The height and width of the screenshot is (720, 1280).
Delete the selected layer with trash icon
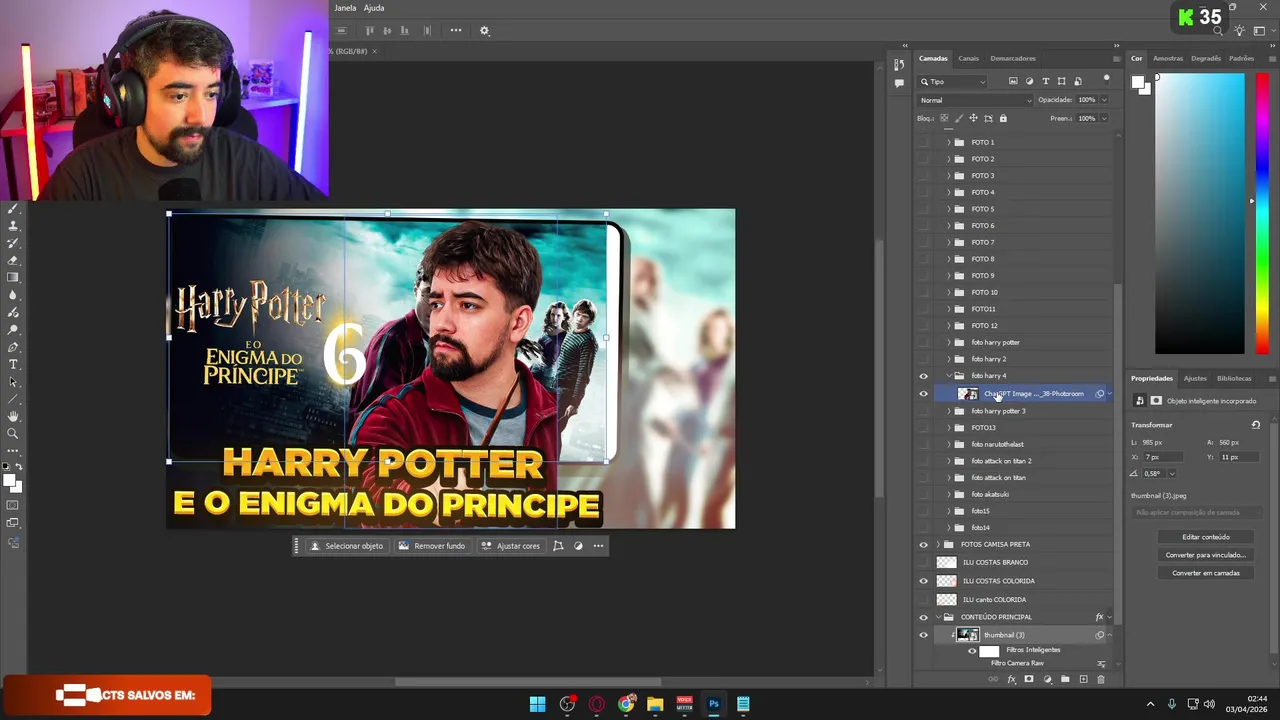tap(1101, 680)
